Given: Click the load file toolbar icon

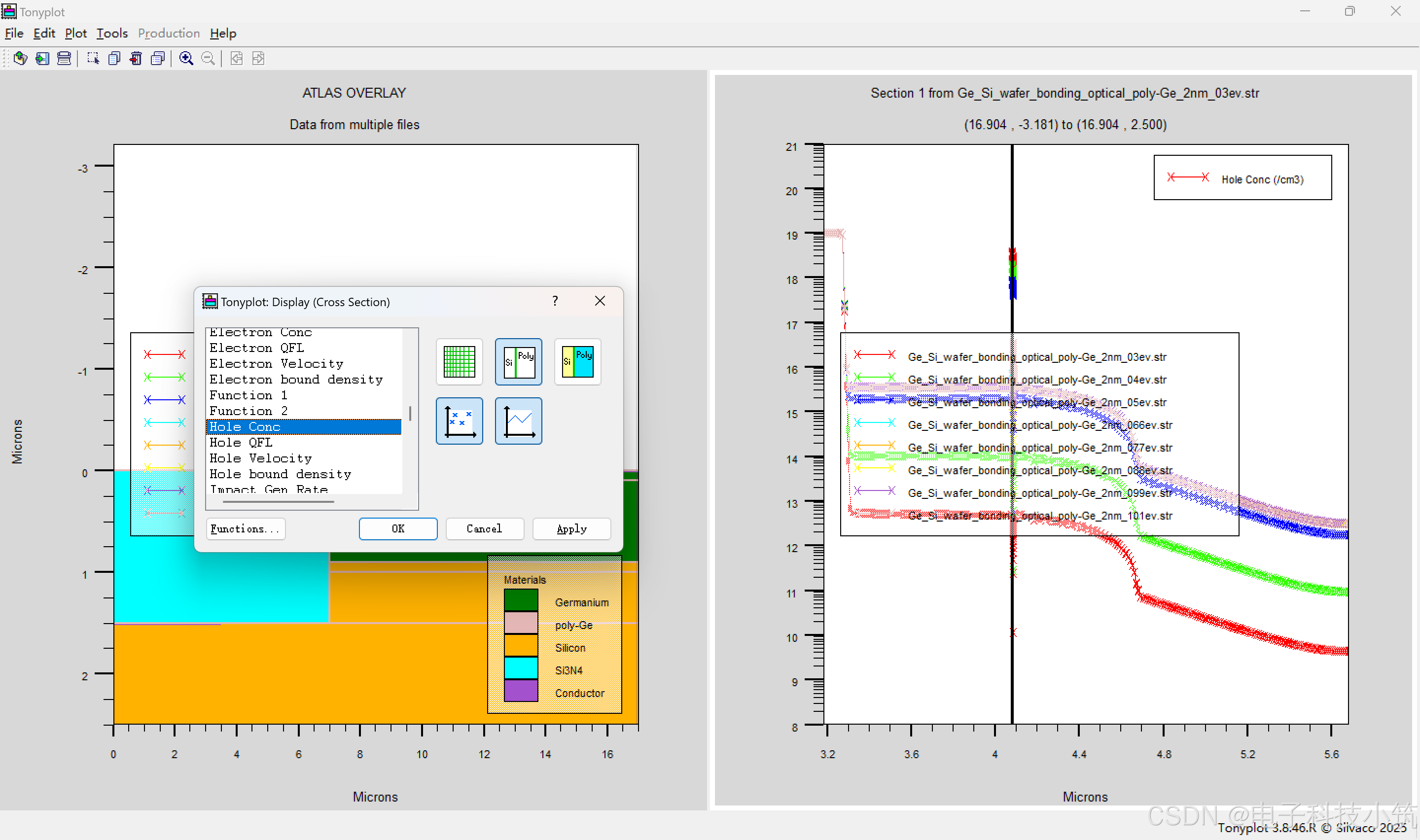Looking at the screenshot, I should pos(20,58).
